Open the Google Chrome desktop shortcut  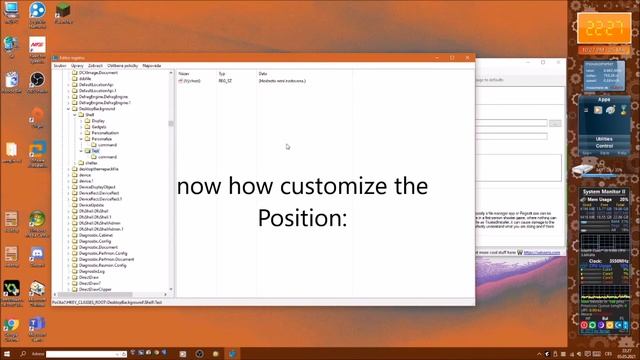[11, 329]
